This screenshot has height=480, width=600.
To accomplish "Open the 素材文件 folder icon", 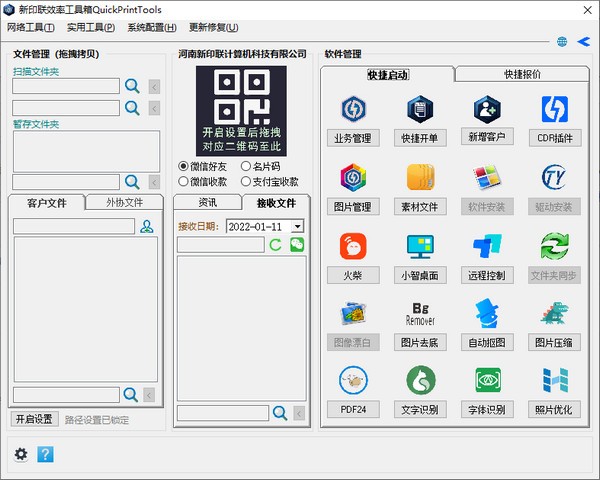I will click(x=420, y=177).
